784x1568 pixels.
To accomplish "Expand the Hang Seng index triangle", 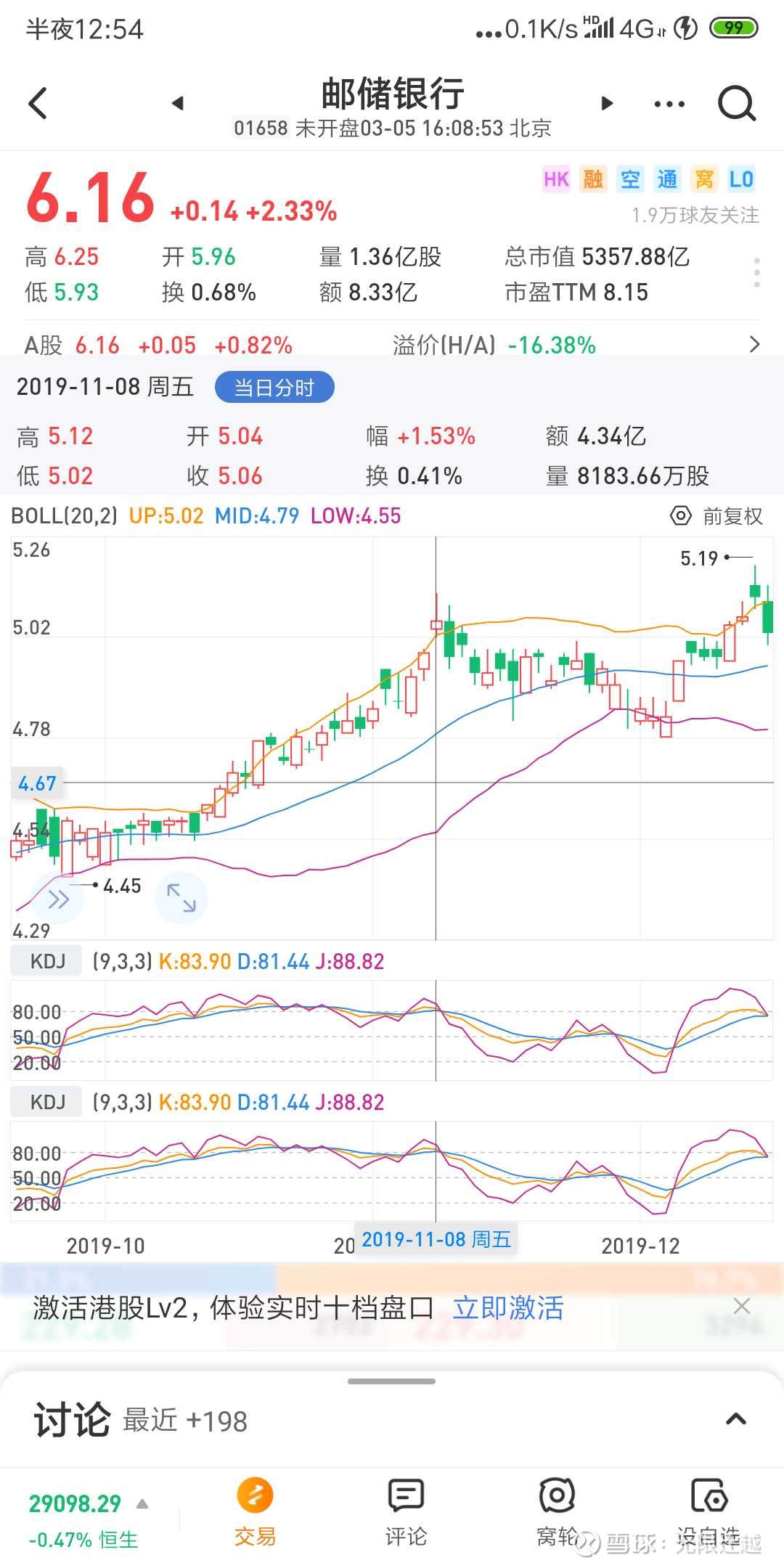I will click(142, 1504).
